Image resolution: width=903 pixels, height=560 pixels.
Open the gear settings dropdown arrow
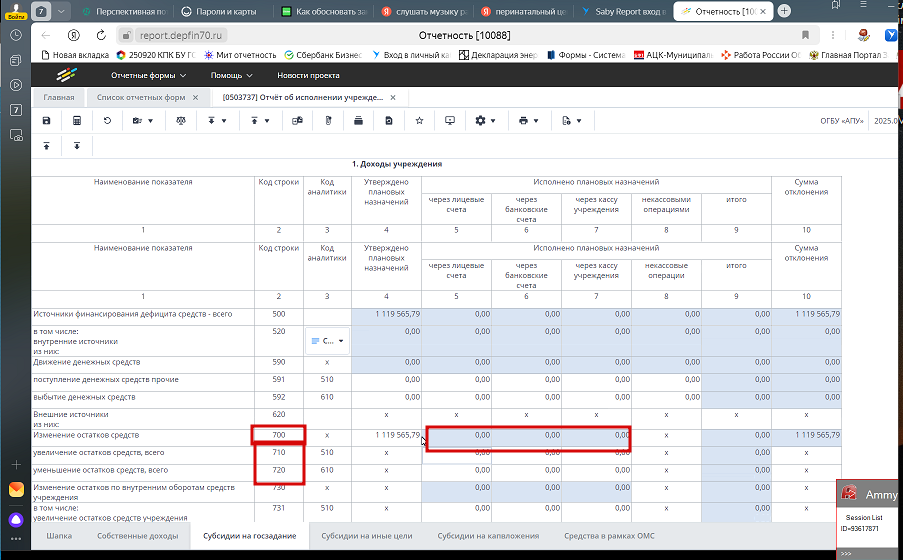coord(494,121)
